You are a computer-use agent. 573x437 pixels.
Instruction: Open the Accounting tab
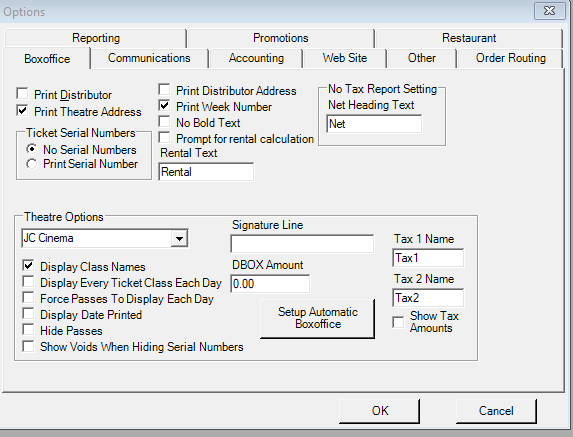(256, 58)
